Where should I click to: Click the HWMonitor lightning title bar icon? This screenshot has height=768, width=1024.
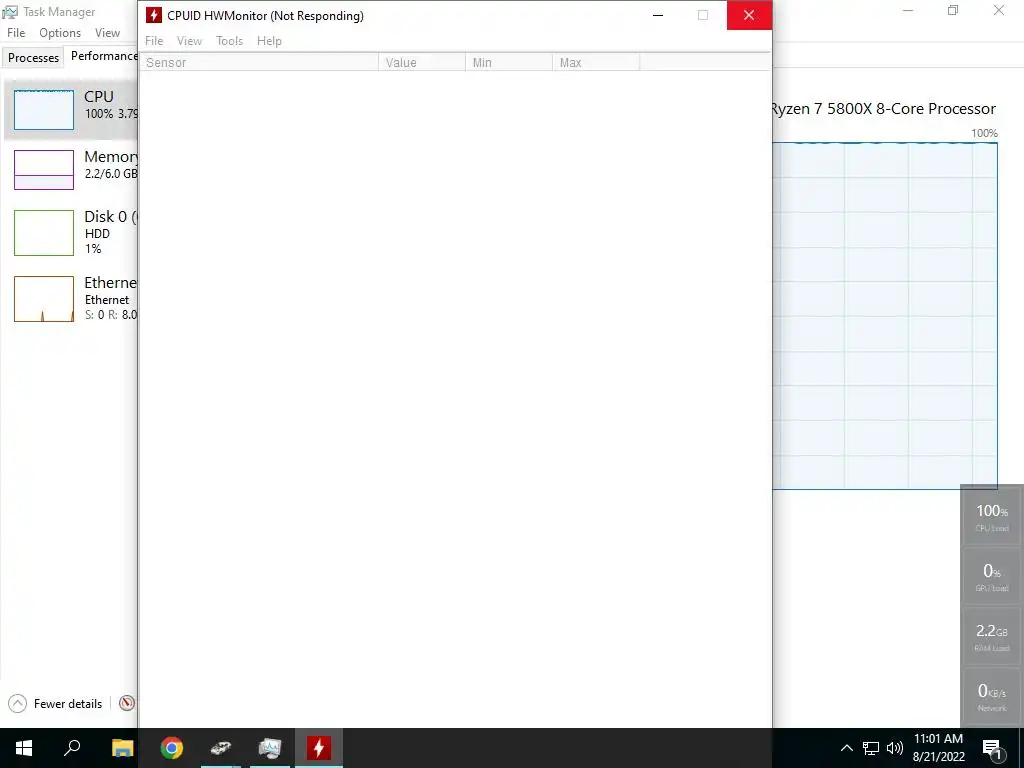[x=153, y=15]
